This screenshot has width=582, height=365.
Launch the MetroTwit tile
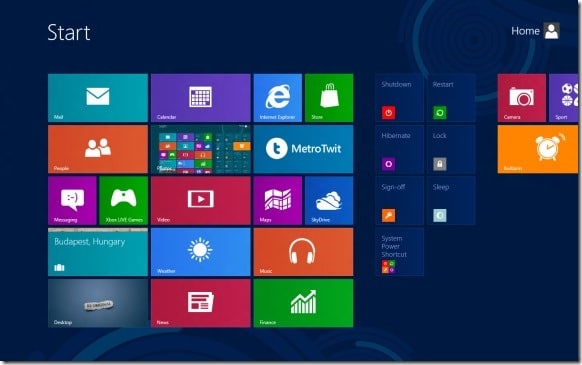(303, 149)
